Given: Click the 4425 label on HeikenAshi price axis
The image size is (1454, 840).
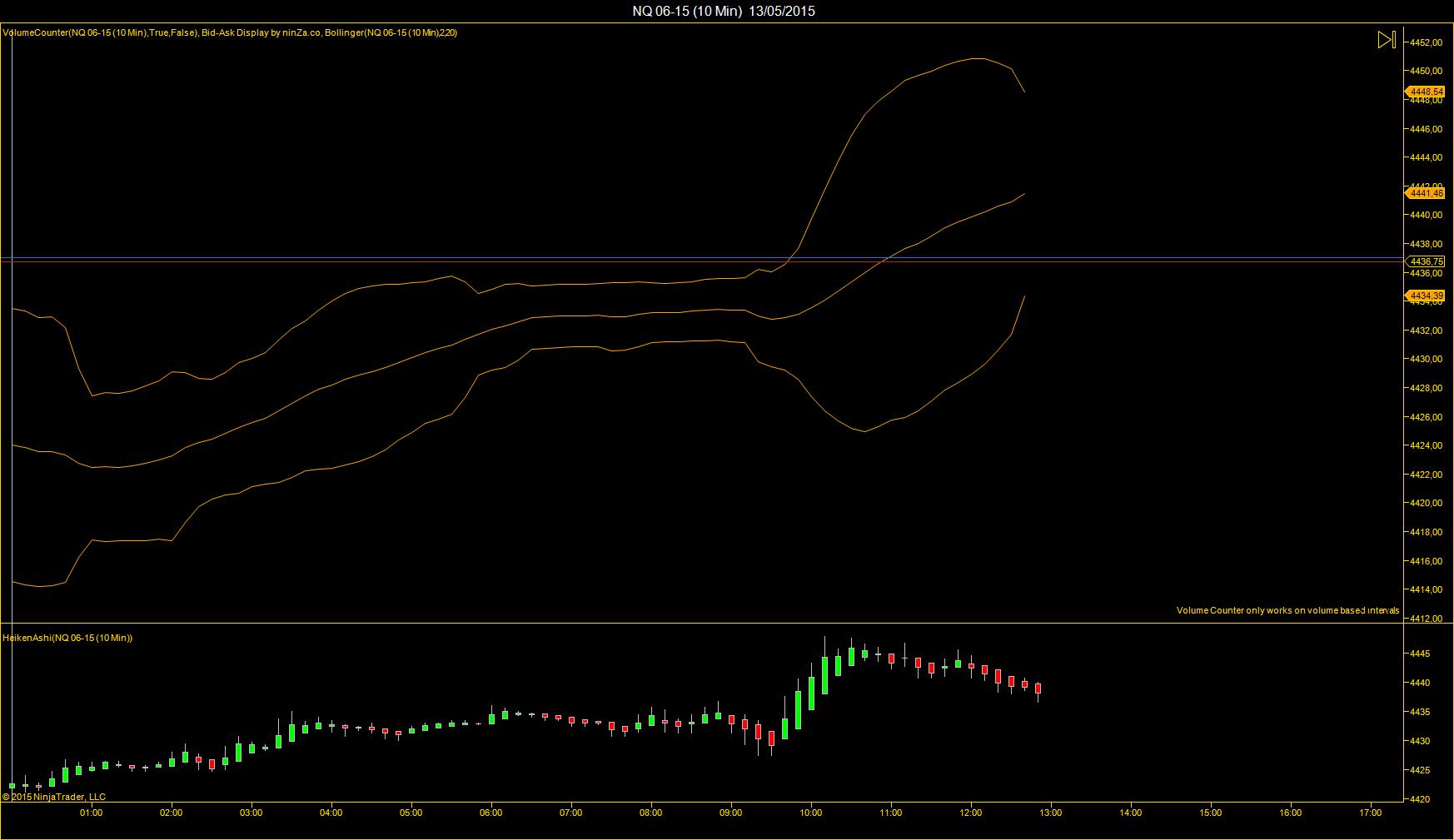Looking at the screenshot, I should point(1419,771).
